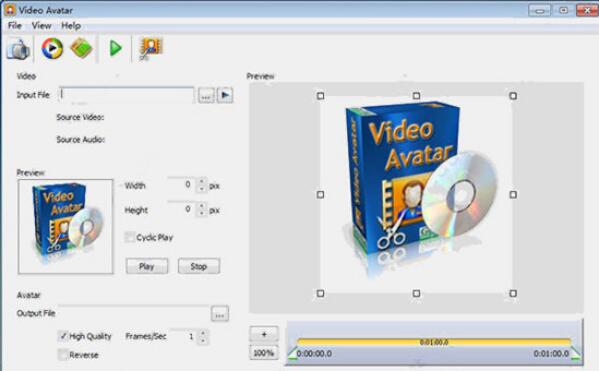Image resolution: width=599 pixels, height=371 pixels.
Task: Click the top-left crop handle
Action: pyautogui.click(x=321, y=96)
